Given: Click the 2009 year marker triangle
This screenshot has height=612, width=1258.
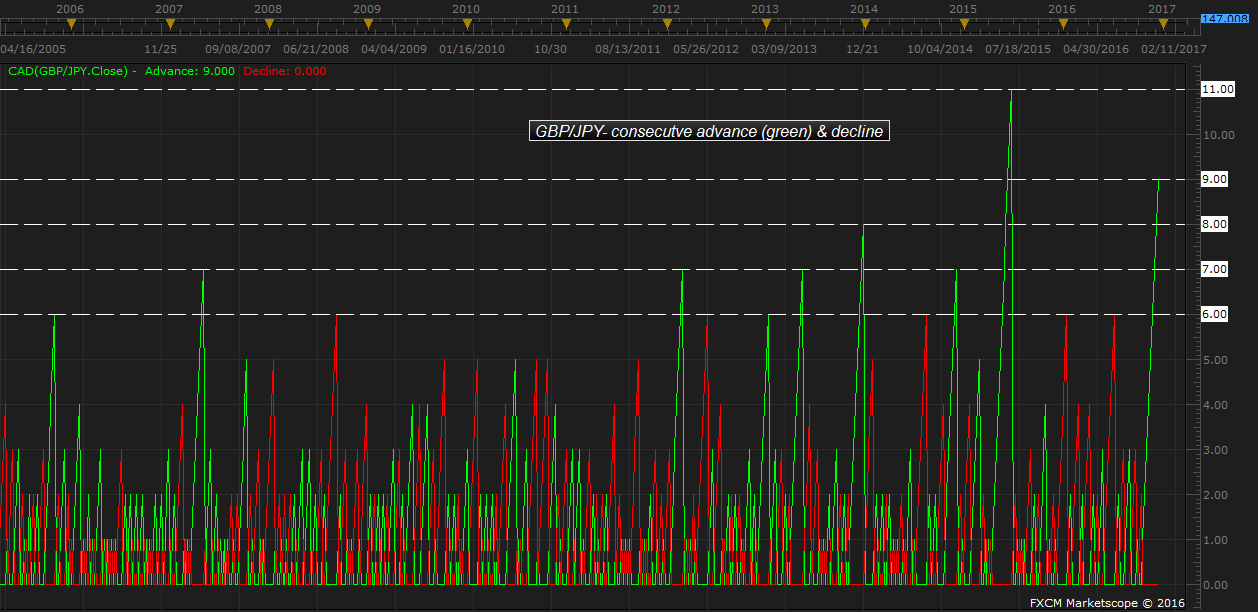Looking at the screenshot, I should (367, 24).
